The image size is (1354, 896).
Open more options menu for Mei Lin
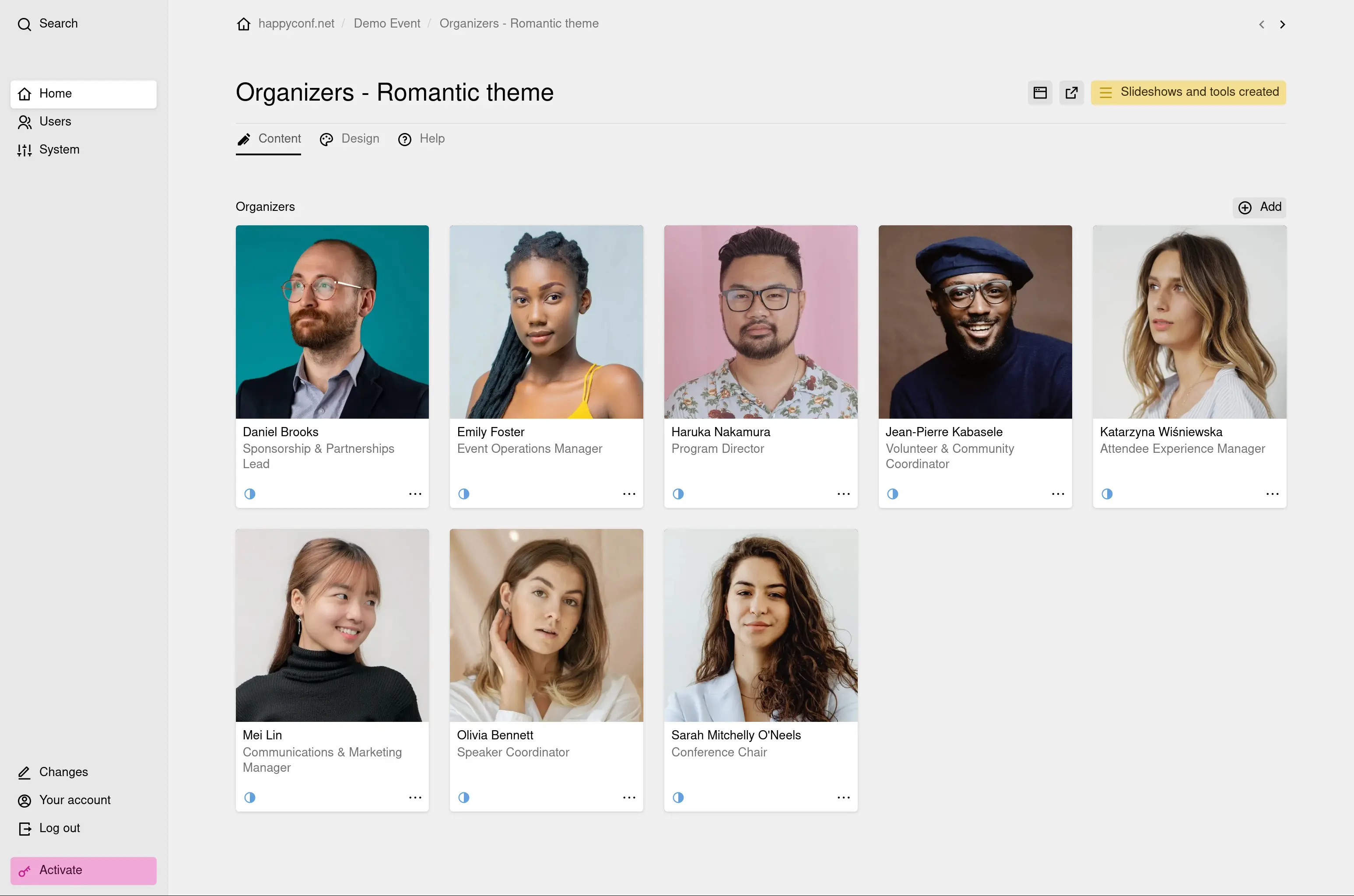click(415, 797)
